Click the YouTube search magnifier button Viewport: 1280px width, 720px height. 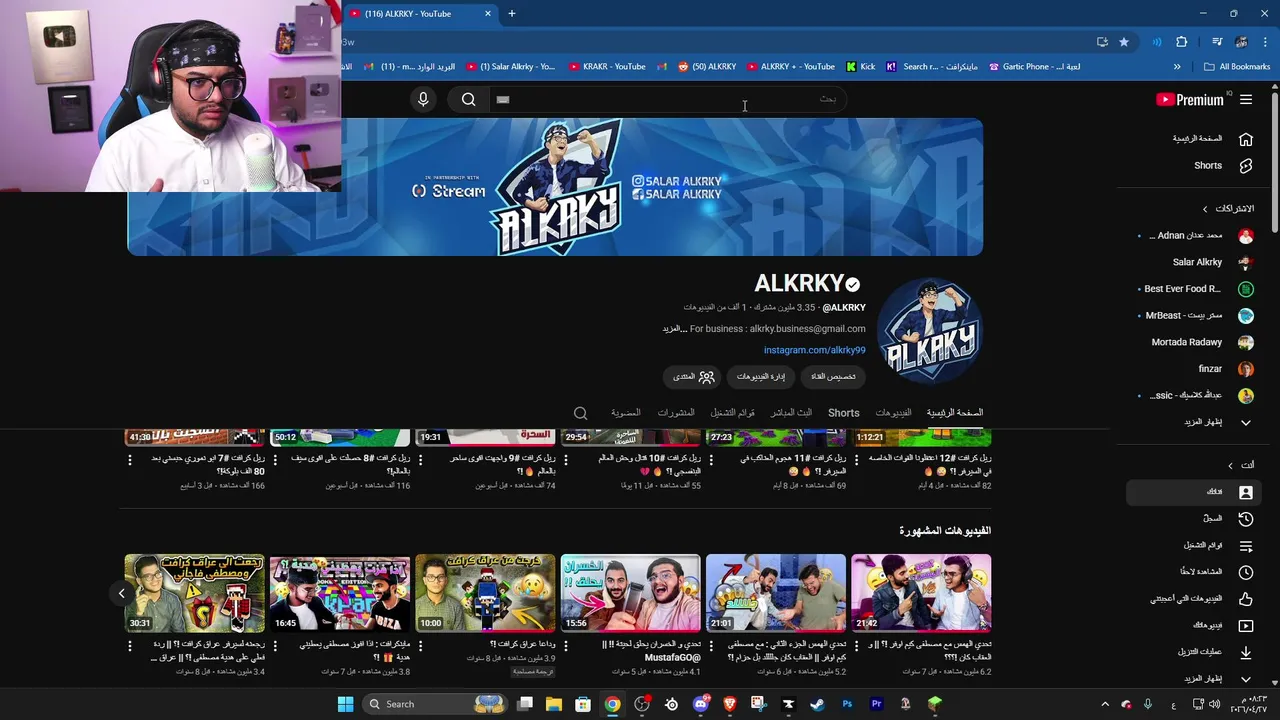coord(468,99)
